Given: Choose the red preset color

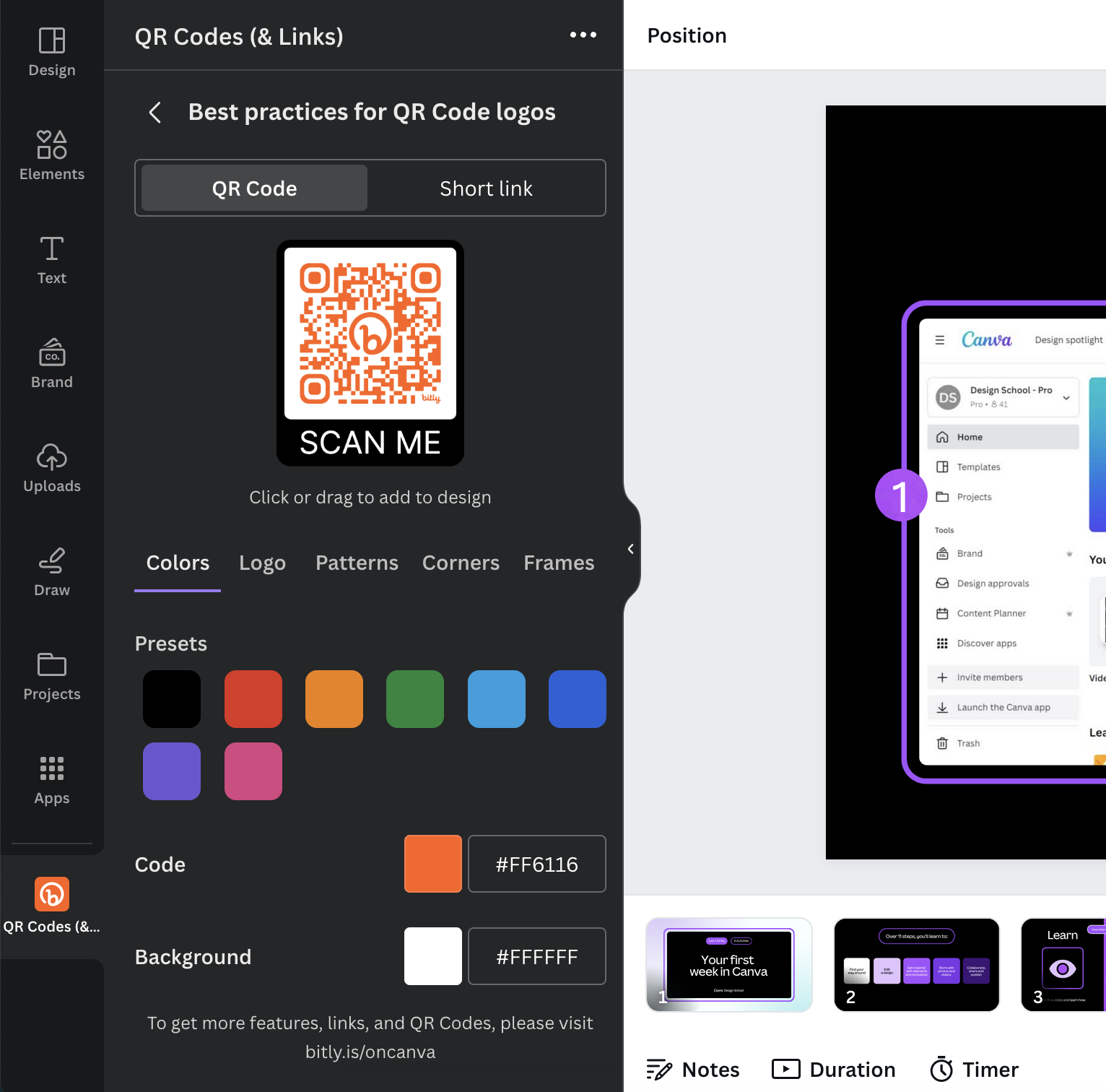Looking at the screenshot, I should (253, 699).
